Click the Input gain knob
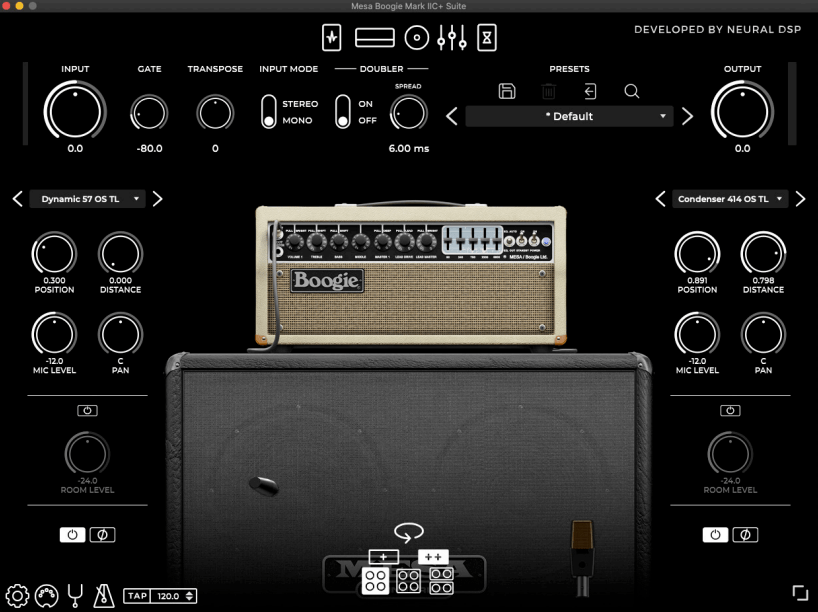The width and height of the screenshot is (818, 612). click(x=75, y=112)
